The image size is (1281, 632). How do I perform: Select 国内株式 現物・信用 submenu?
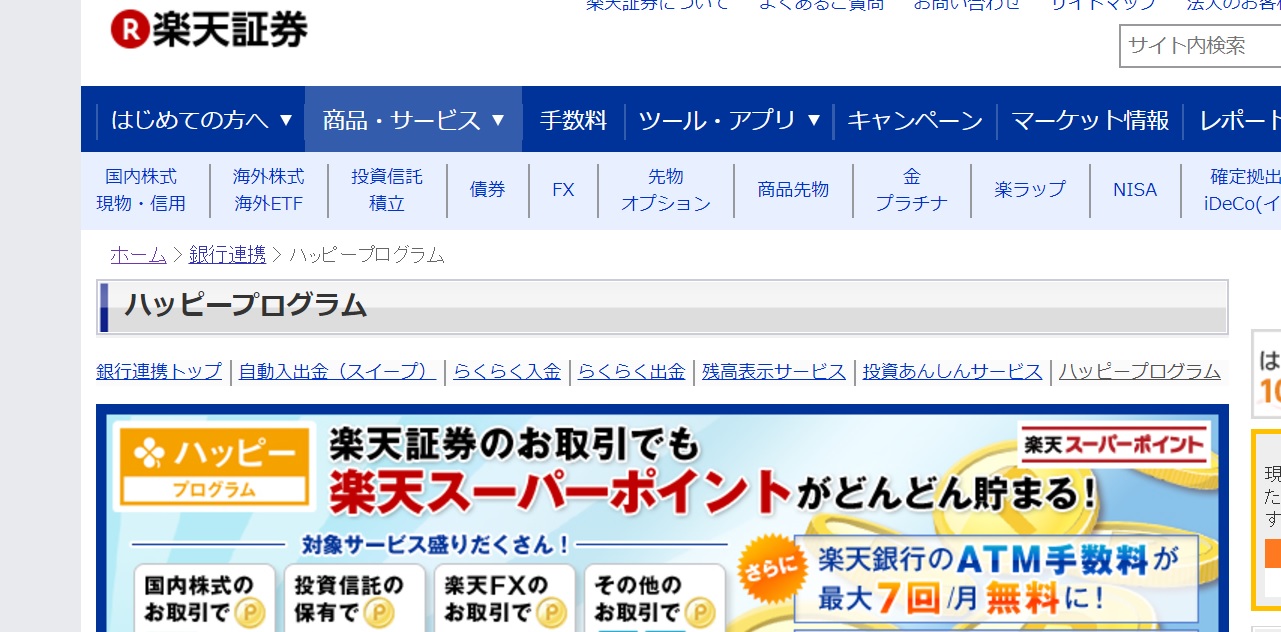(x=141, y=190)
